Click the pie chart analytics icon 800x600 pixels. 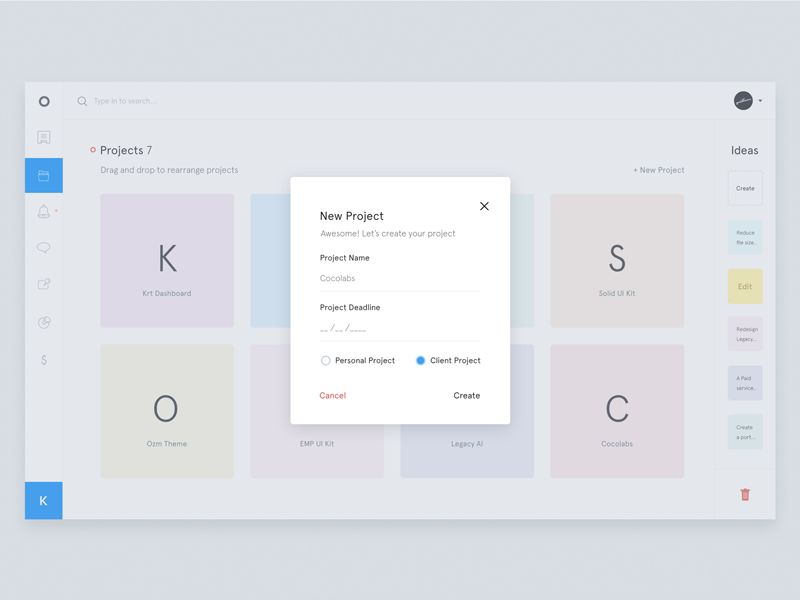(x=44, y=322)
